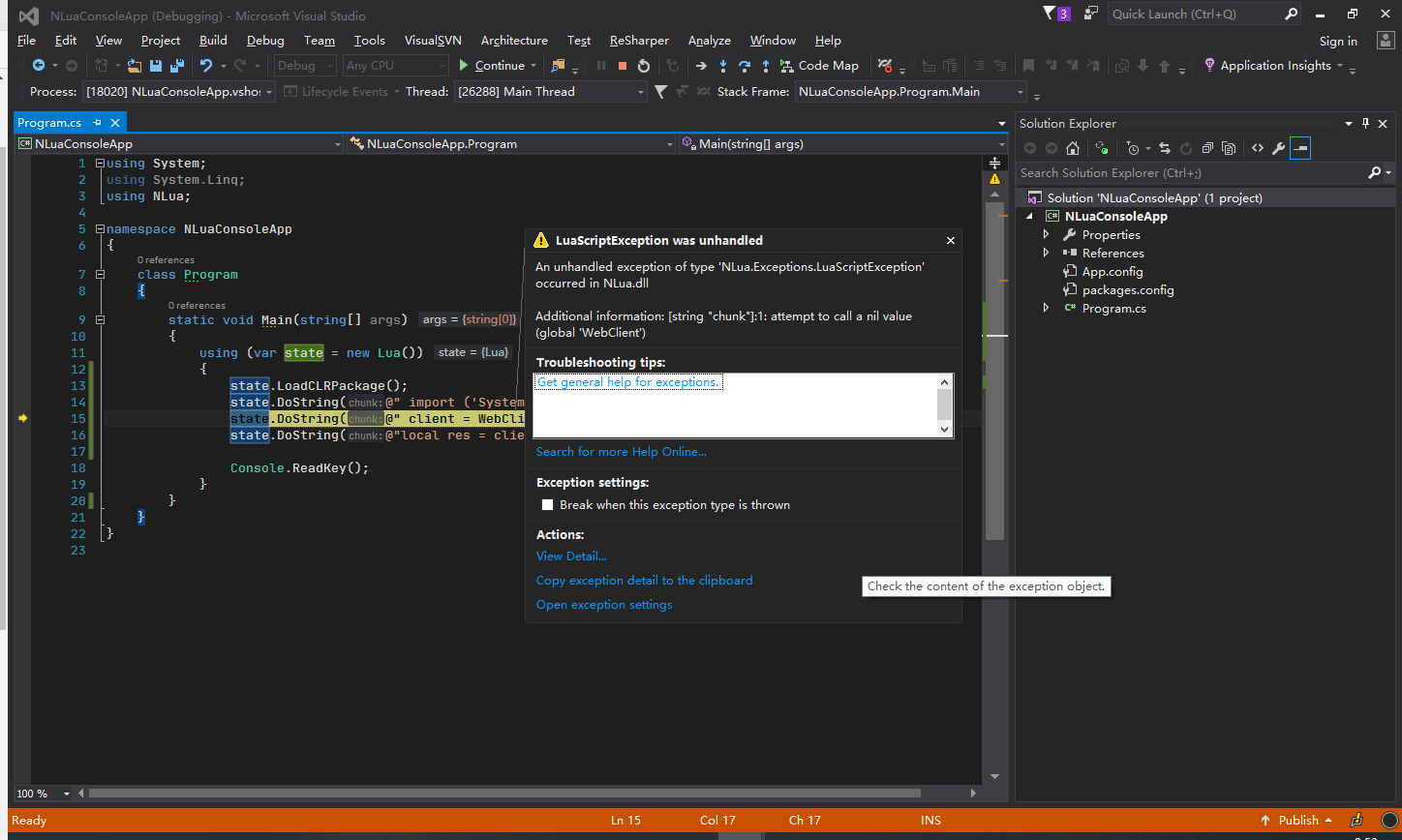Open the Debug menu
The image size is (1402, 840).
pyautogui.click(x=265, y=41)
